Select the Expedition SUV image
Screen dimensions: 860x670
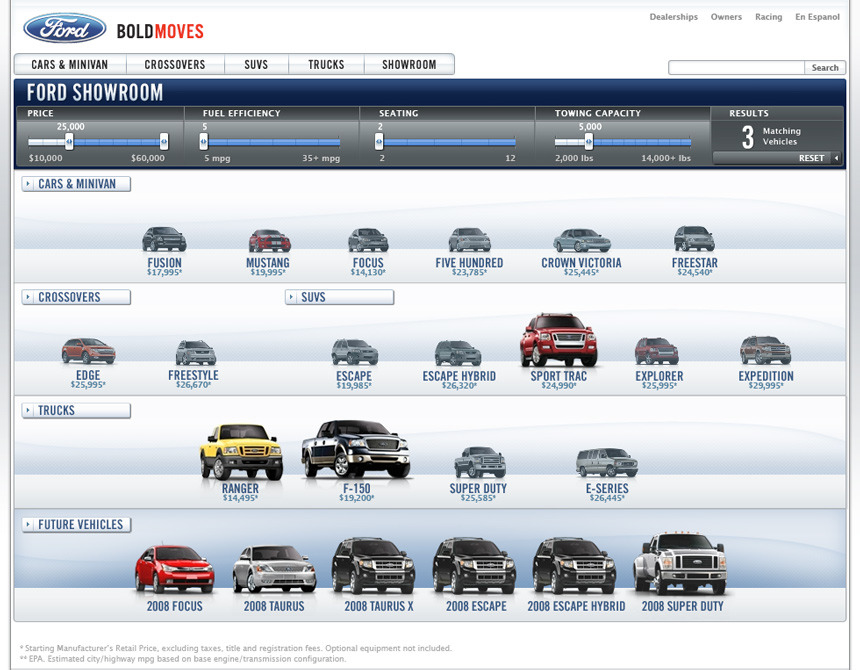[x=765, y=350]
